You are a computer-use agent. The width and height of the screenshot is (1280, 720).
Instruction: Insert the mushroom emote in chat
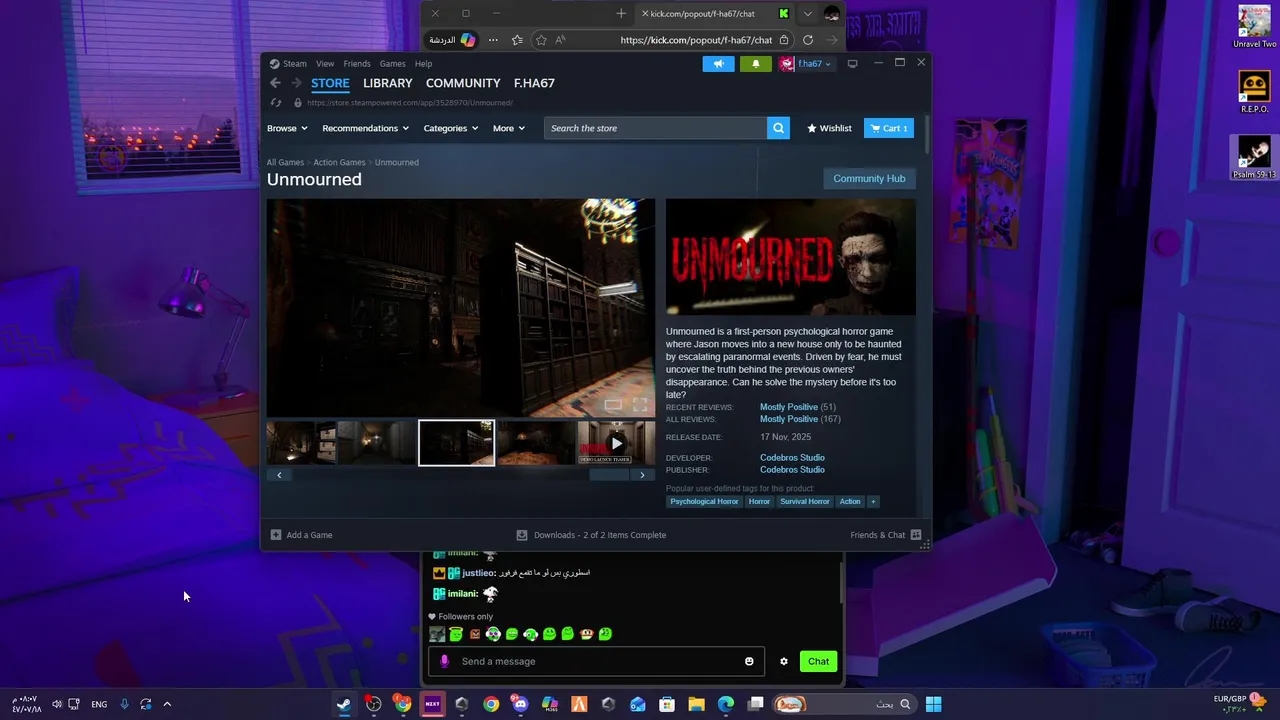587,634
